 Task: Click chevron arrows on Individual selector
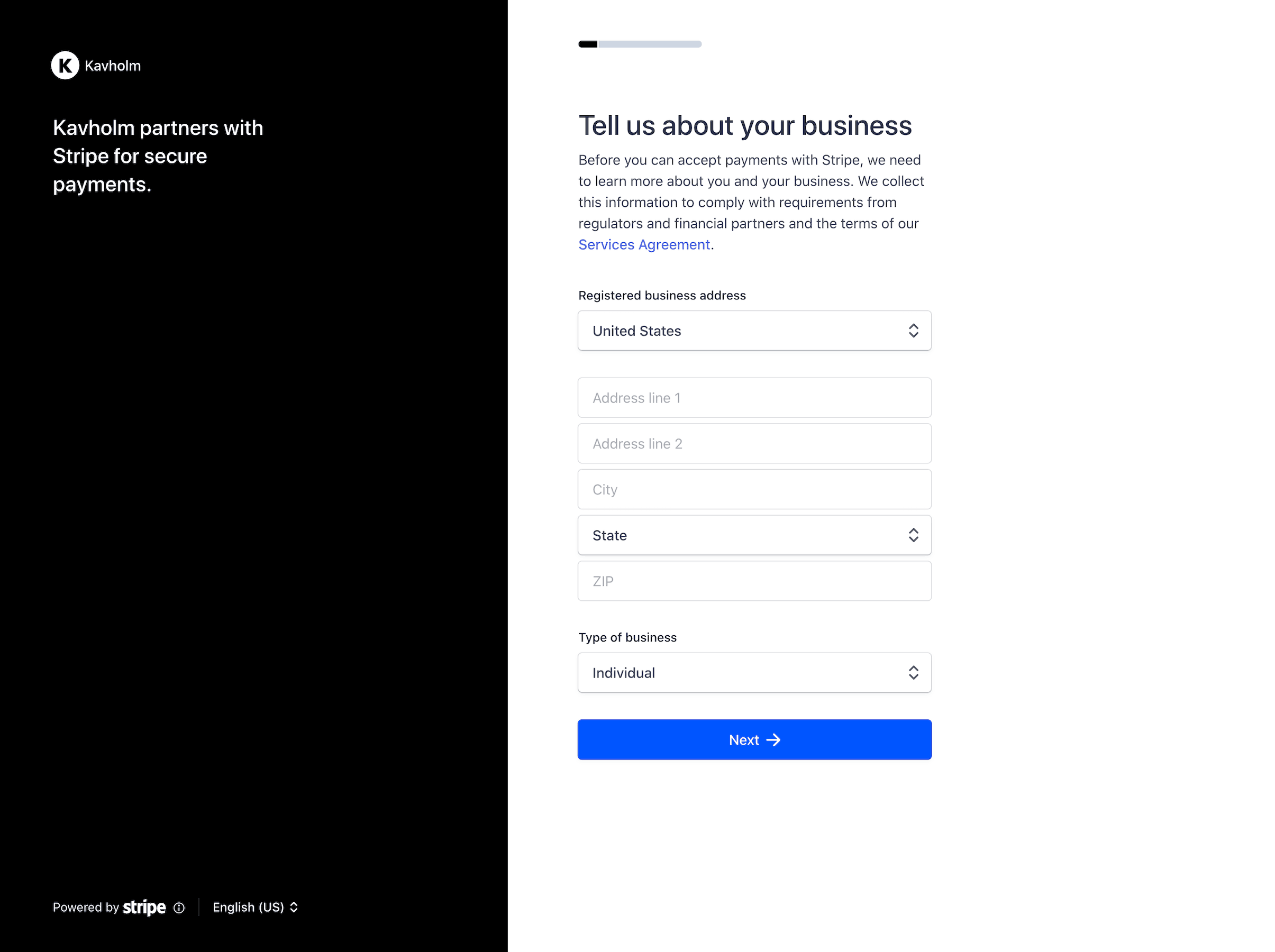pos(913,673)
